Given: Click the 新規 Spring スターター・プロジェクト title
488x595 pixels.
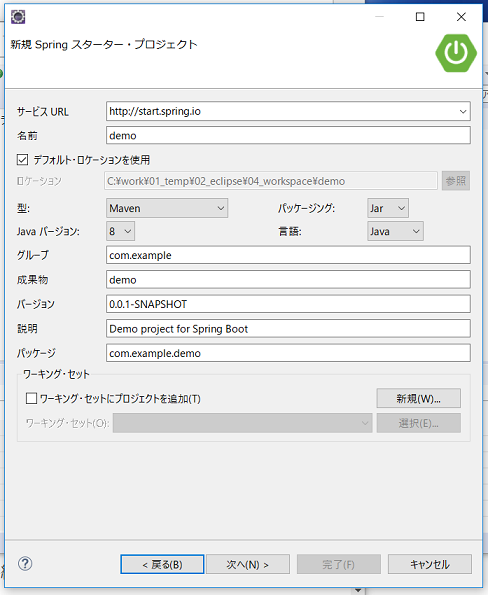Looking at the screenshot, I should [x=104, y=44].
